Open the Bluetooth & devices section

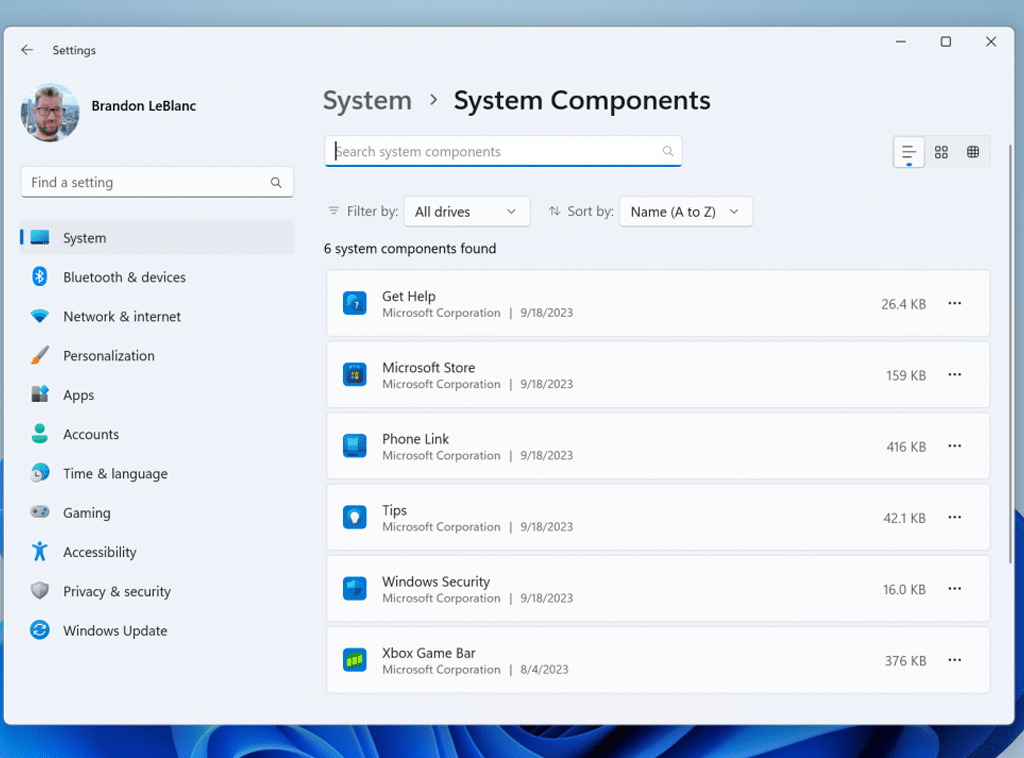click(x=124, y=277)
